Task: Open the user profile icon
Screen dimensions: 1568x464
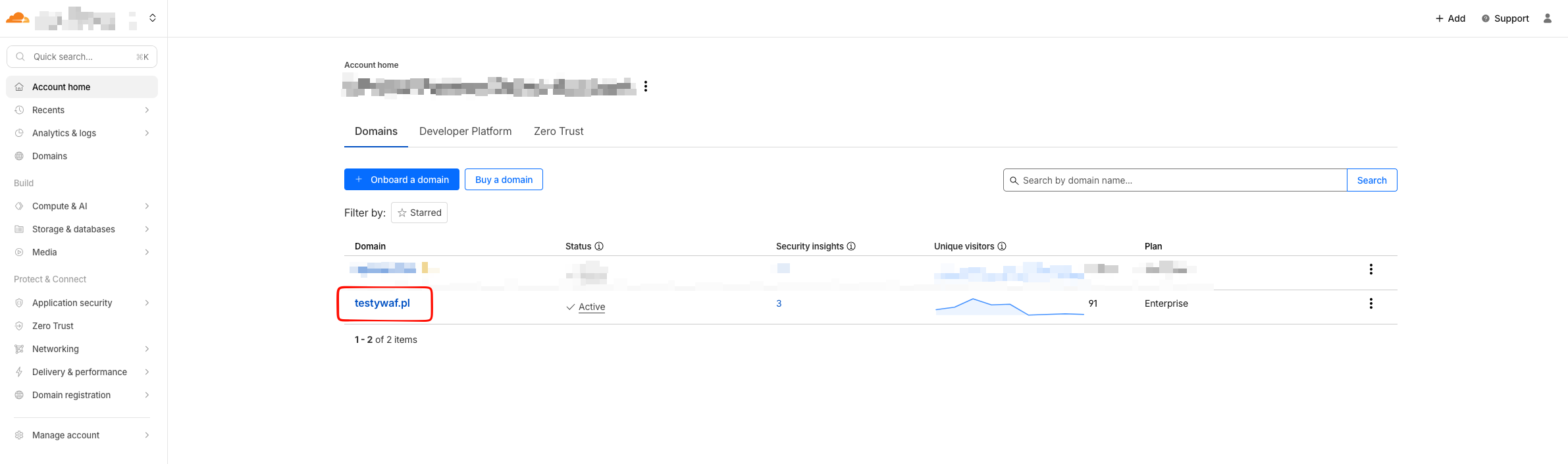Action: click(x=1548, y=18)
